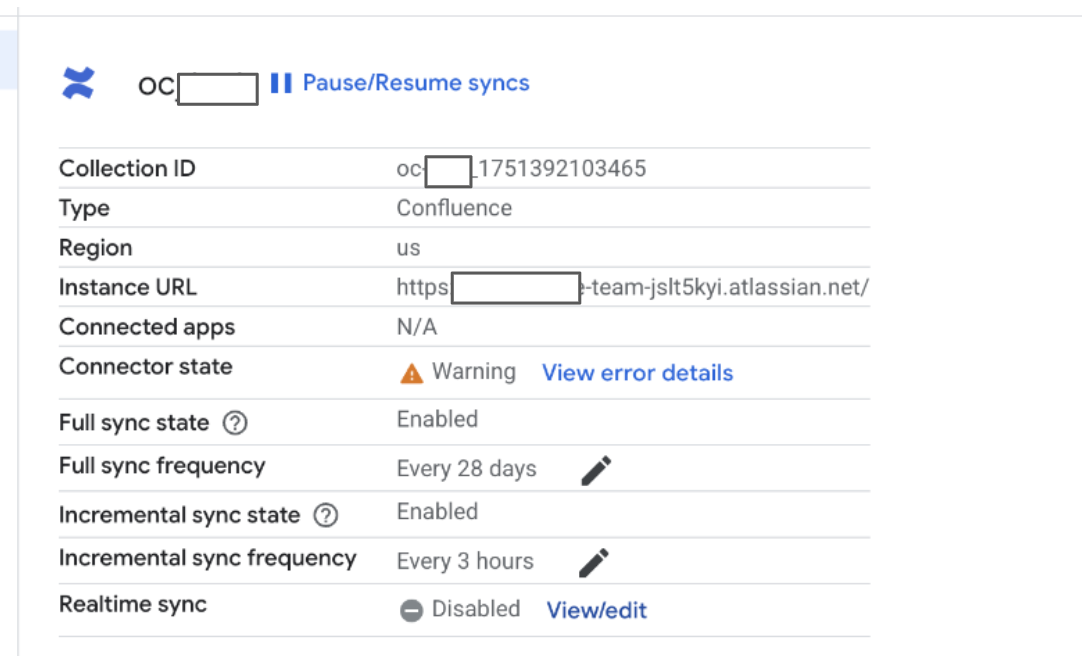The width and height of the screenshot is (1082, 656).
Task: Click the help icon next to Full sync state
Action: (235, 422)
